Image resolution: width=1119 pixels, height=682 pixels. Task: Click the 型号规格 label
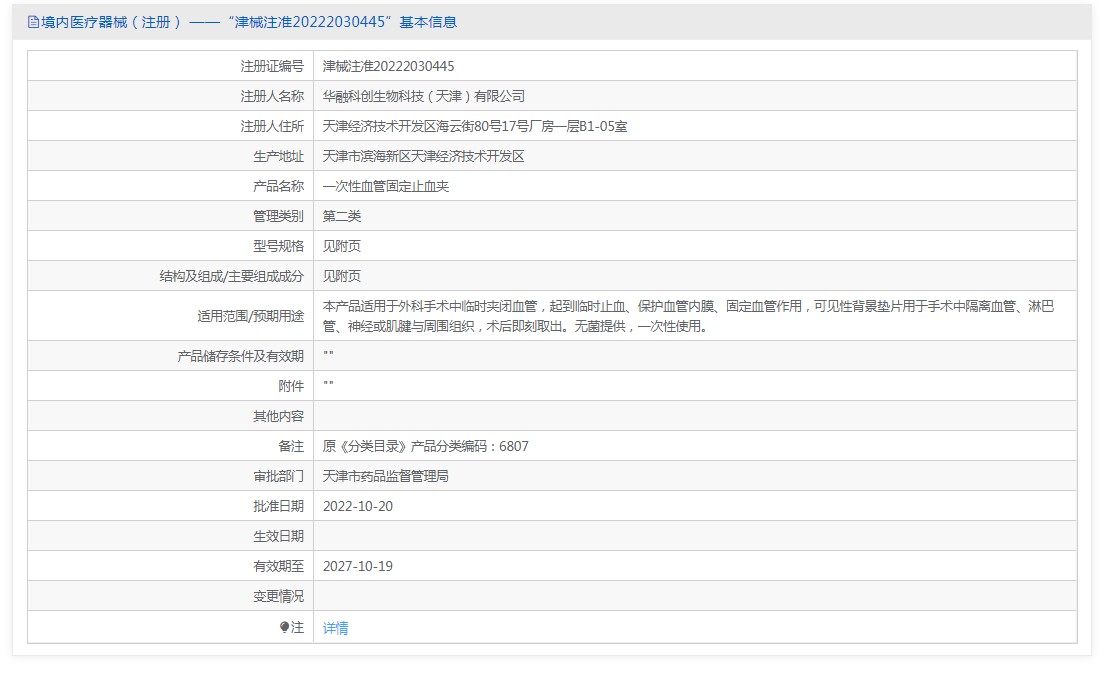click(x=278, y=246)
